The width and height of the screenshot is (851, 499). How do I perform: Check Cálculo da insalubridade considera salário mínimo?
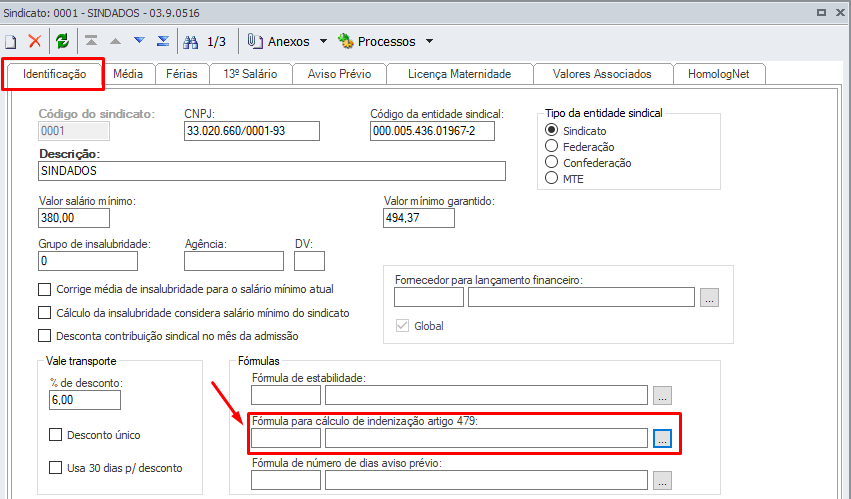click(45, 313)
